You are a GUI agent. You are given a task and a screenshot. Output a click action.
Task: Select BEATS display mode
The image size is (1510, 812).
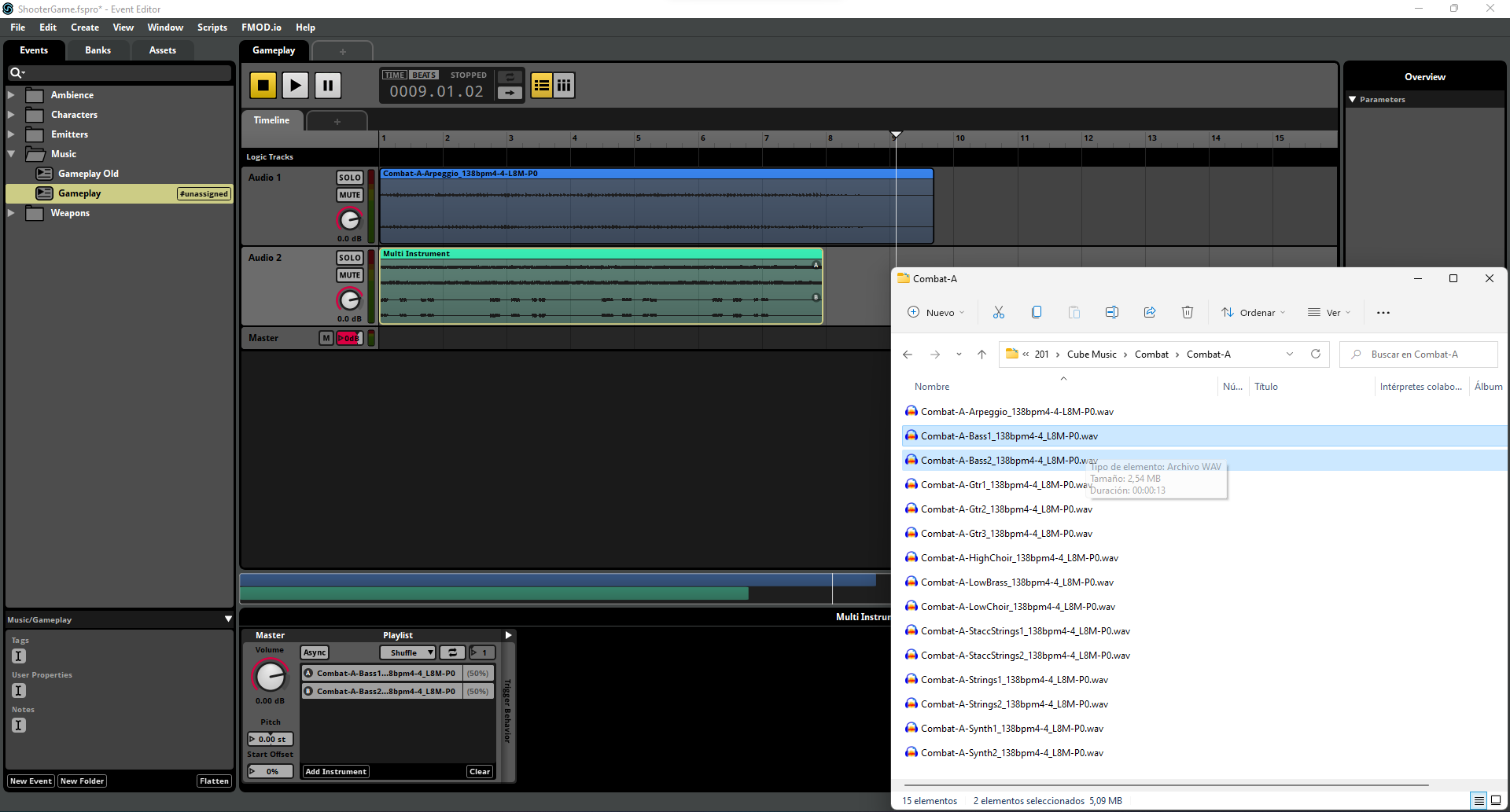click(424, 75)
